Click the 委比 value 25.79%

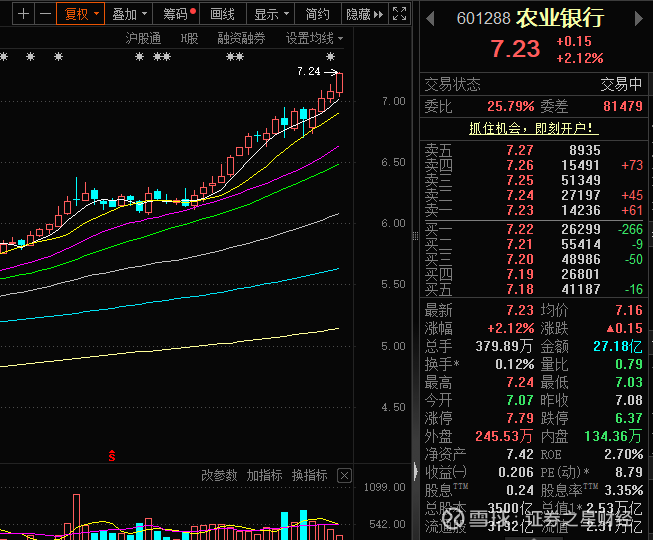coord(510,106)
